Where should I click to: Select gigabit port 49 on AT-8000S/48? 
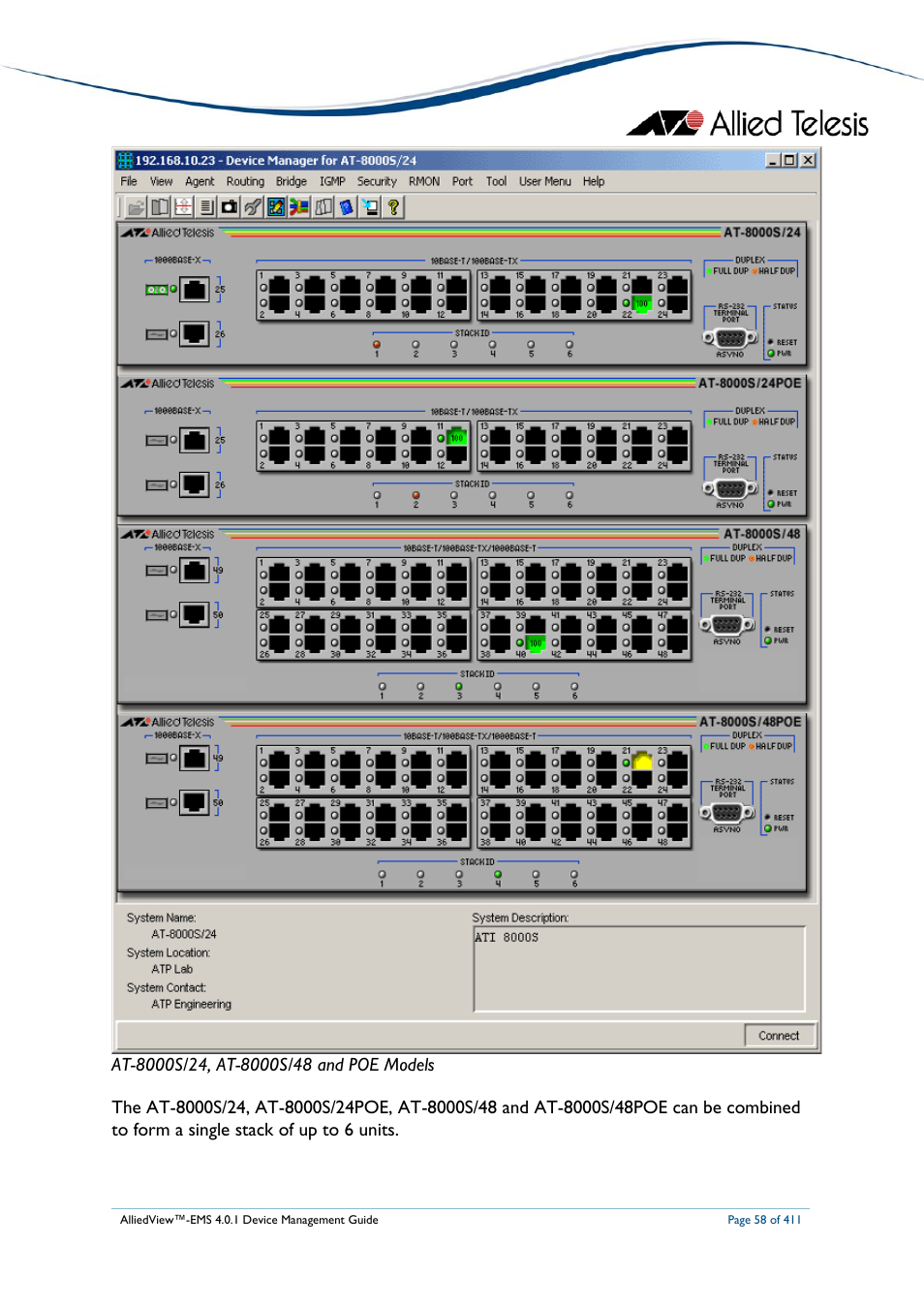195,570
